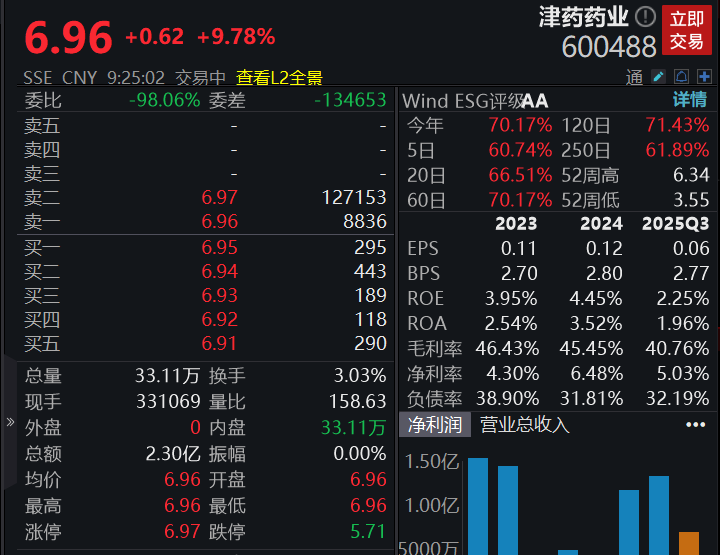Click the stock code 600488
Viewport: 720px width, 555px height.
pos(609,46)
